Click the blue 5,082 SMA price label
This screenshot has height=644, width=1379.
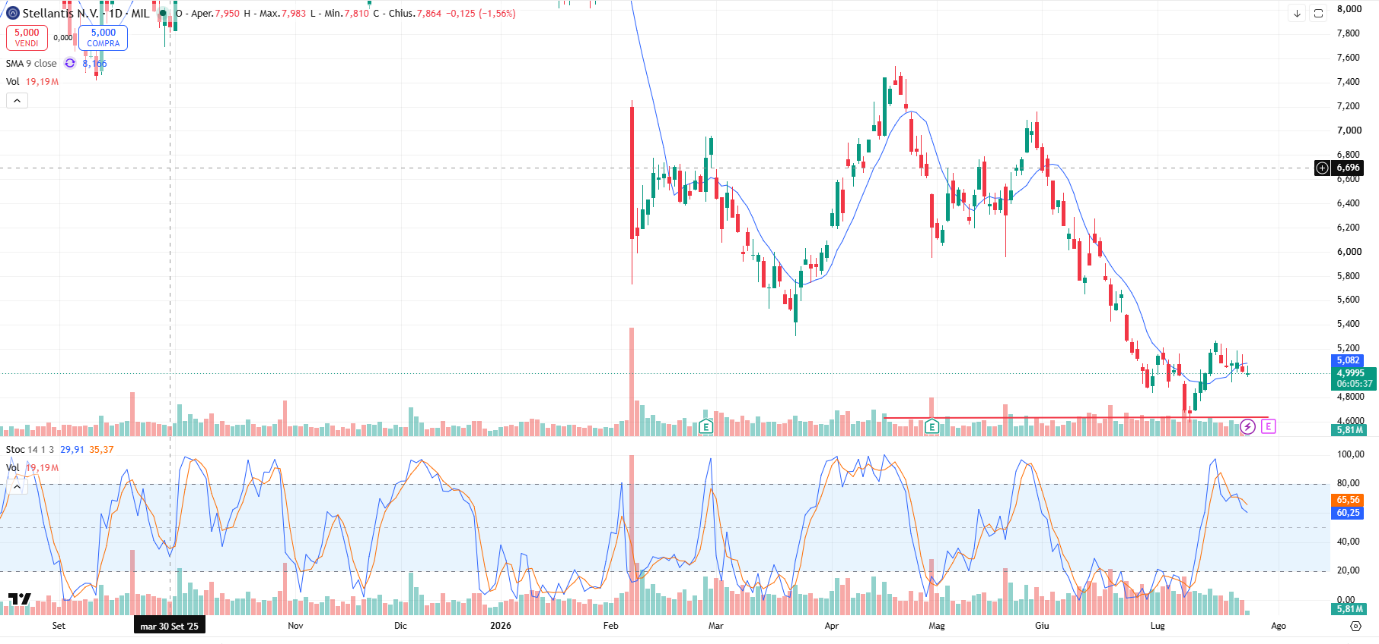point(1351,360)
